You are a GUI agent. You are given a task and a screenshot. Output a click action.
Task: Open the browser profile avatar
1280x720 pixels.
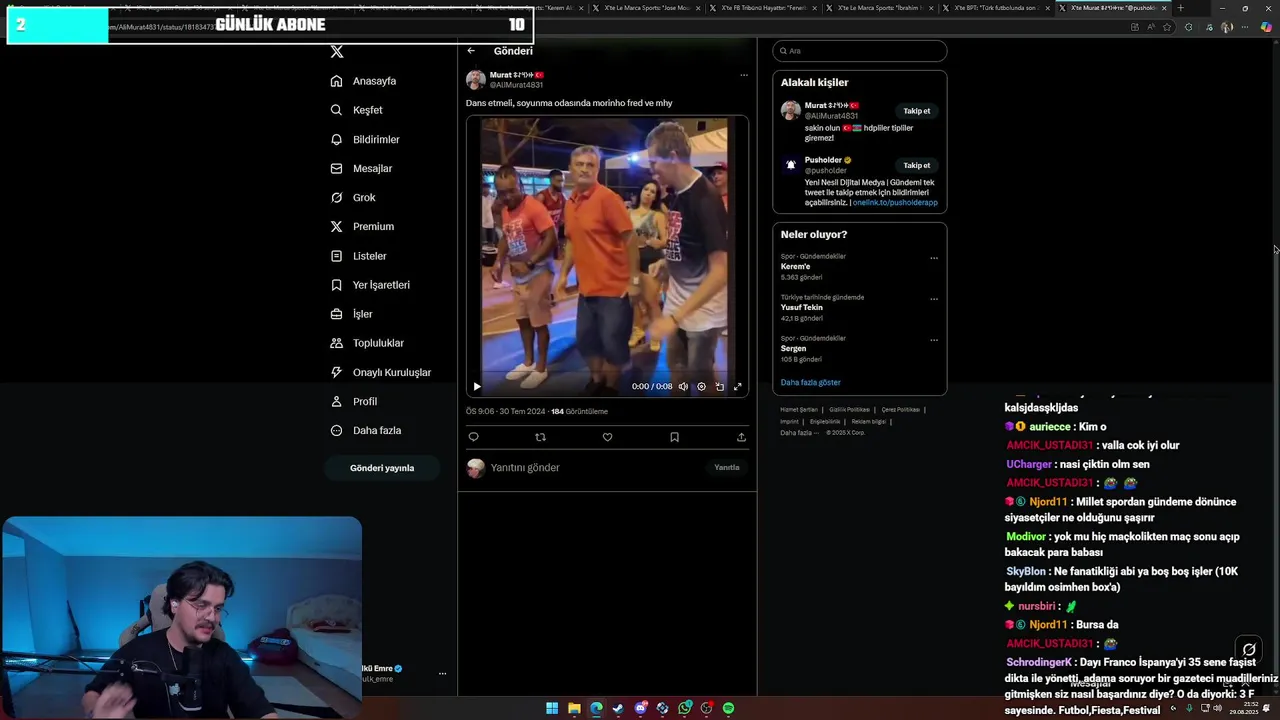click(1226, 27)
